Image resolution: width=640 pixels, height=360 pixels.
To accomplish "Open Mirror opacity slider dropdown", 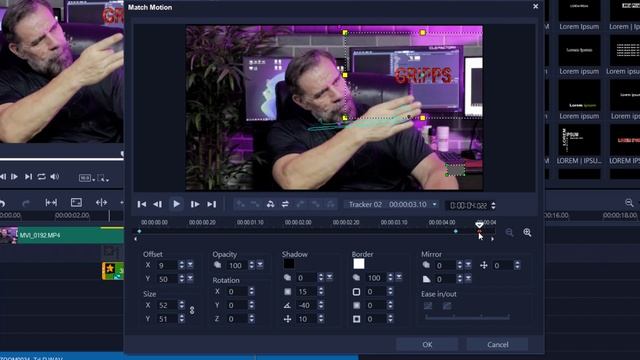I will point(468,265).
